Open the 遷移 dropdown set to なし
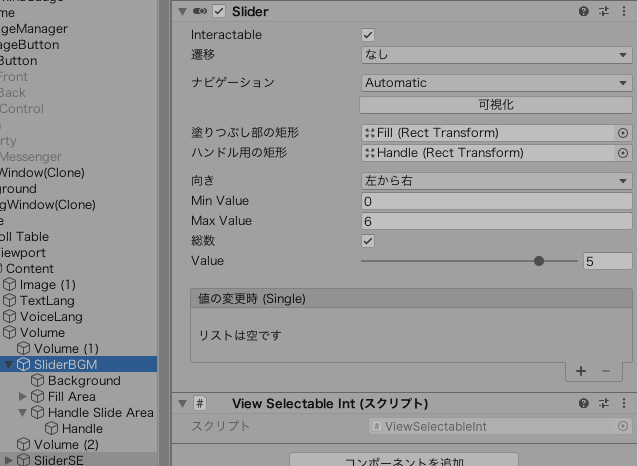This screenshot has width=637, height=466. 496,55
